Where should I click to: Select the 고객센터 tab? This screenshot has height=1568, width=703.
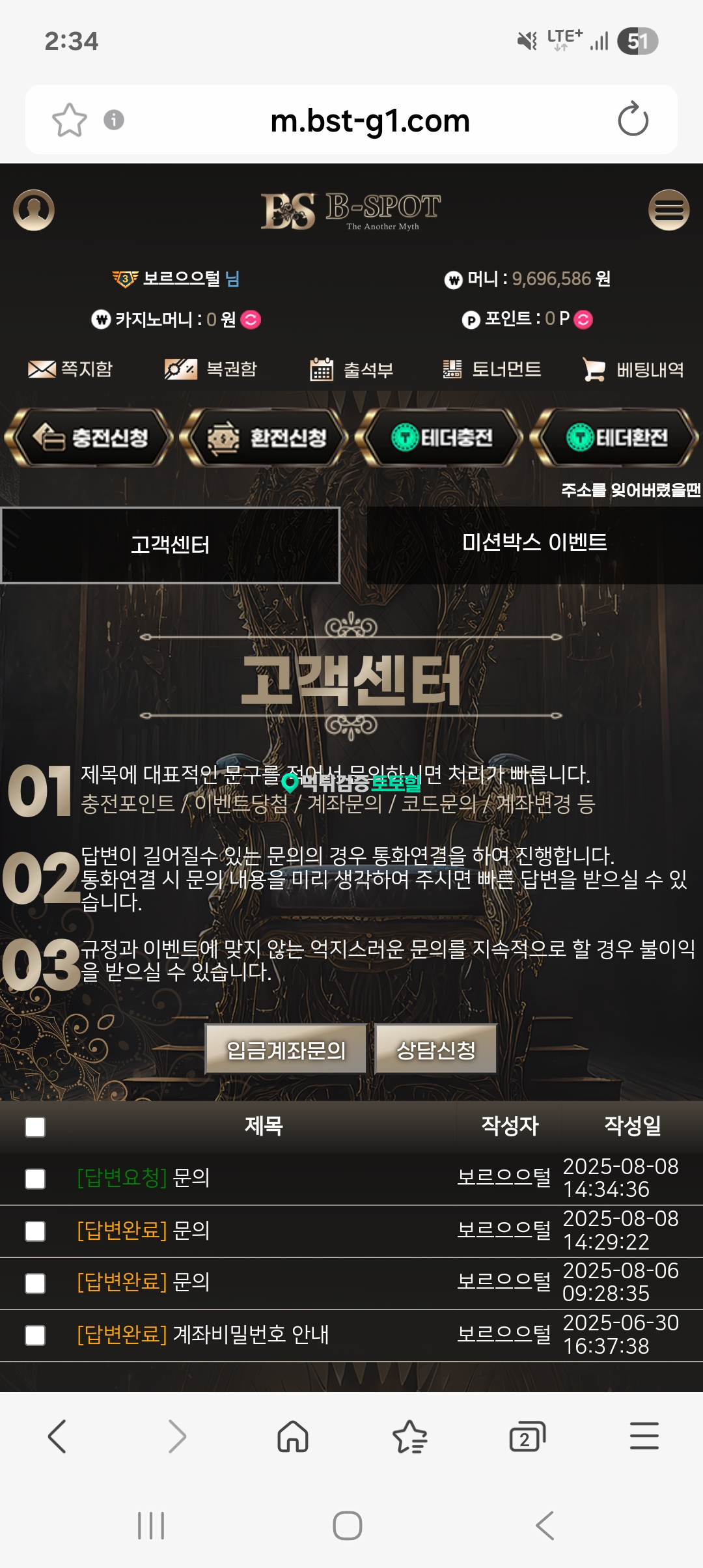[x=171, y=544]
